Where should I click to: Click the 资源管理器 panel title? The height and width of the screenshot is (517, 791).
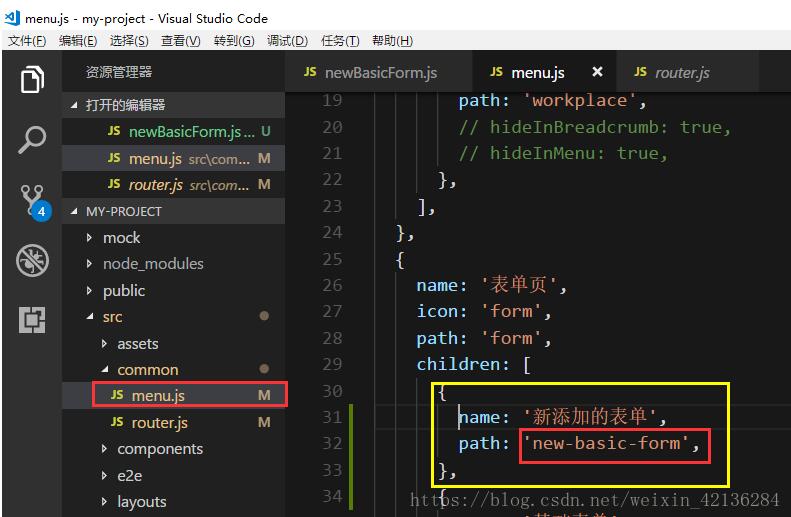point(119,72)
